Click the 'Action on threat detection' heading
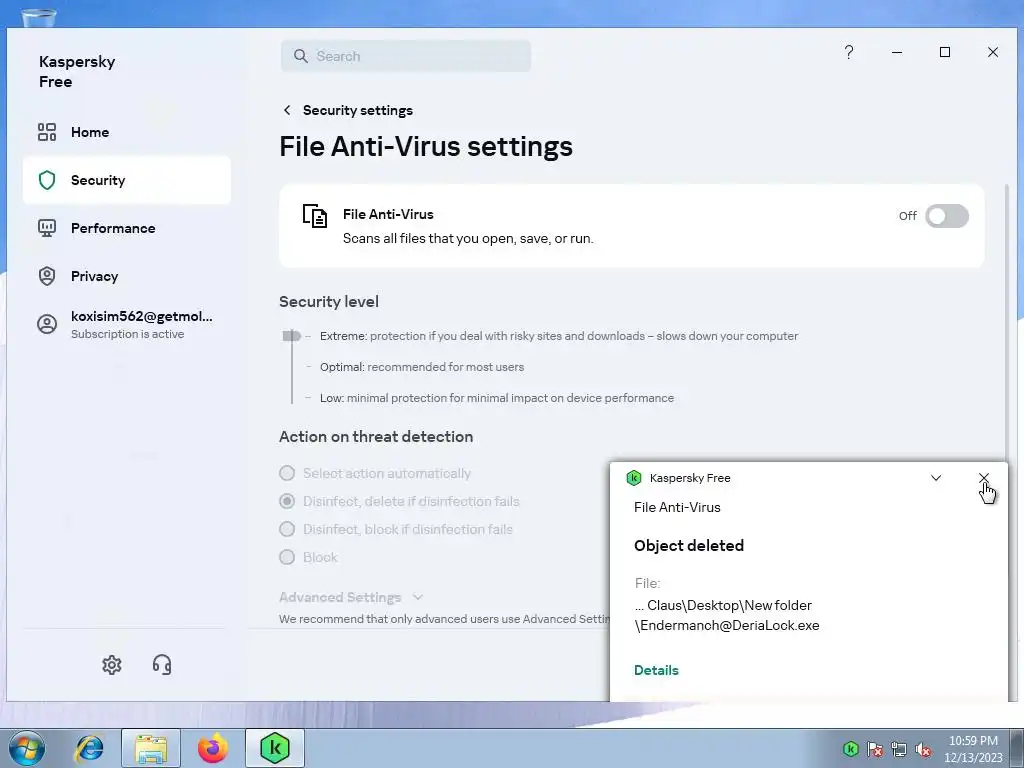 (376, 436)
